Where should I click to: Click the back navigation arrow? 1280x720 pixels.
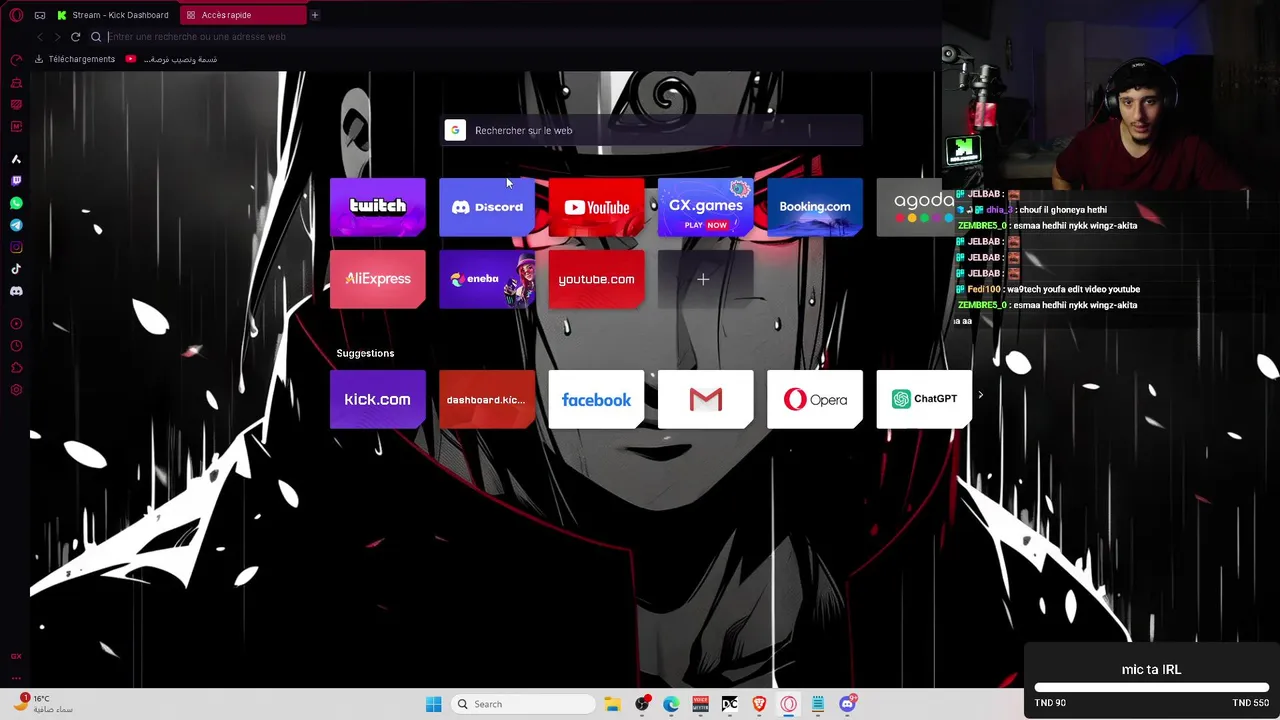pyautogui.click(x=40, y=37)
